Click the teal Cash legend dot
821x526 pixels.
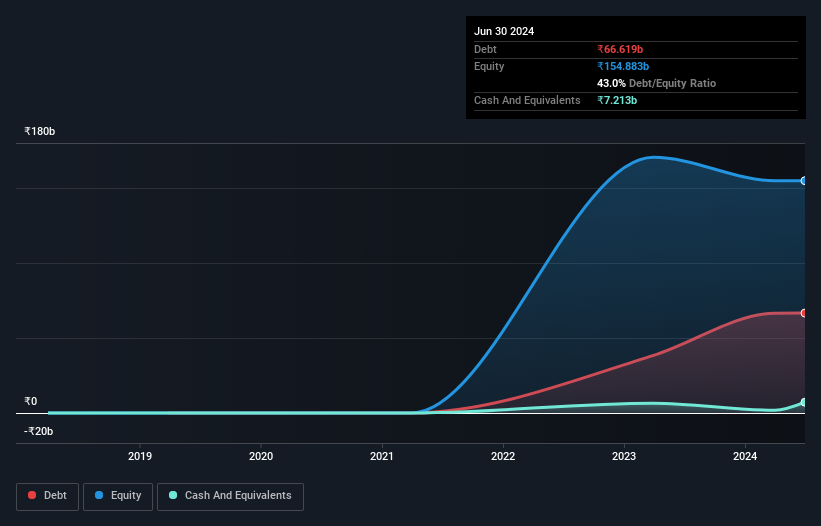(x=173, y=495)
